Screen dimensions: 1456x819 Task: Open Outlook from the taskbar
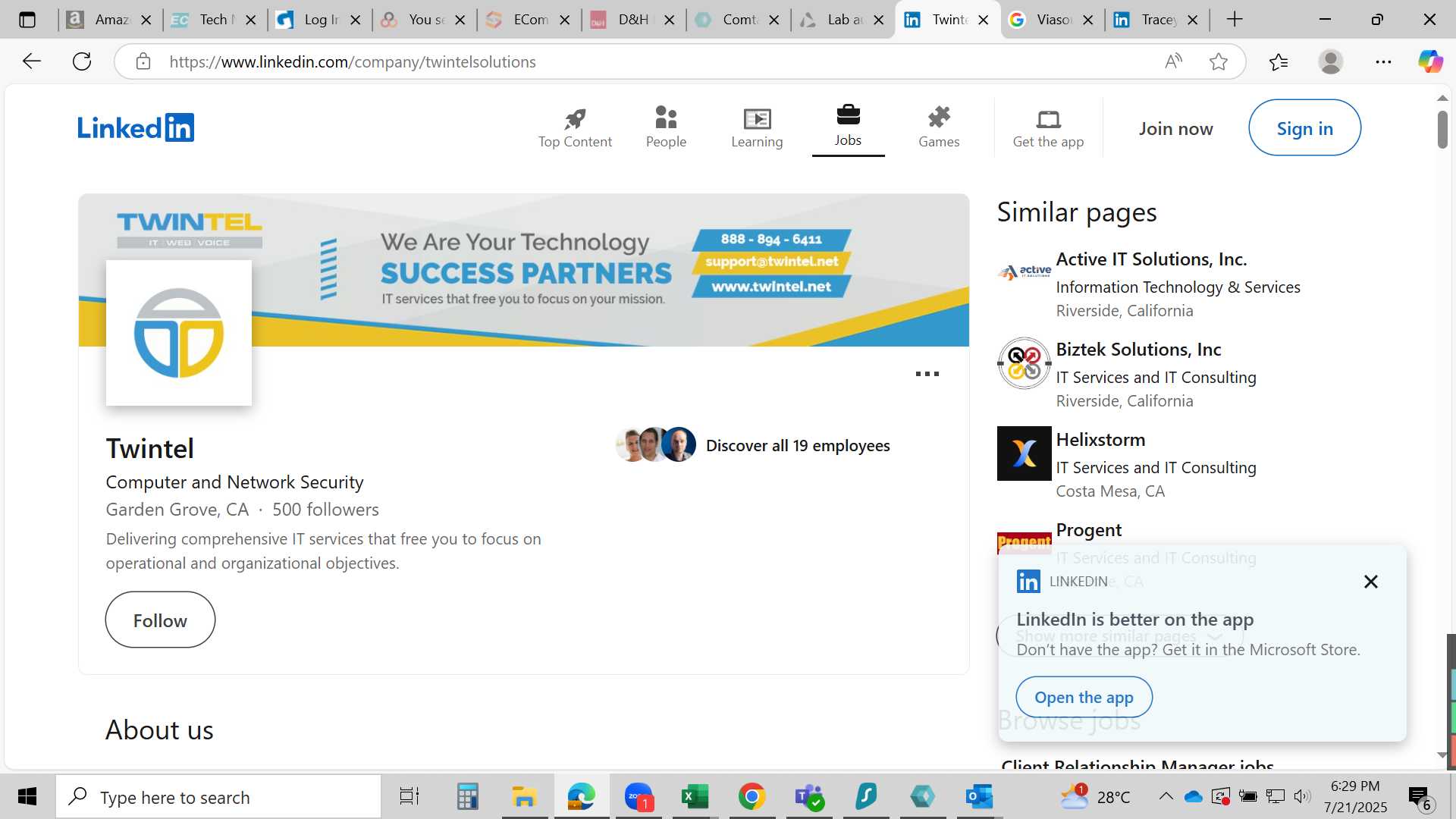pyautogui.click(x=979, y=797)
